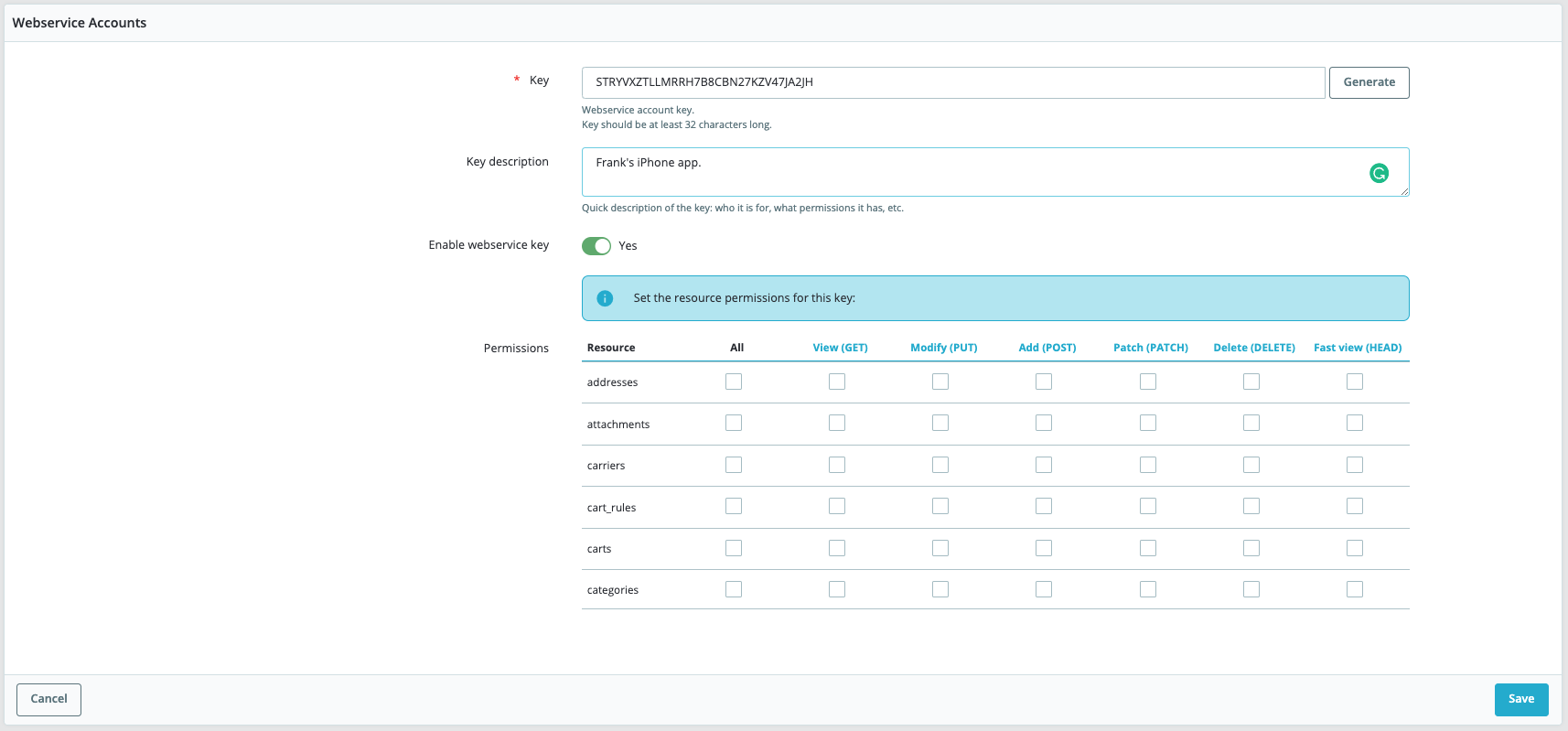Check the All box for addresses
The height and width of the screenshot is (731, 1568).
(x=734, y=382)
